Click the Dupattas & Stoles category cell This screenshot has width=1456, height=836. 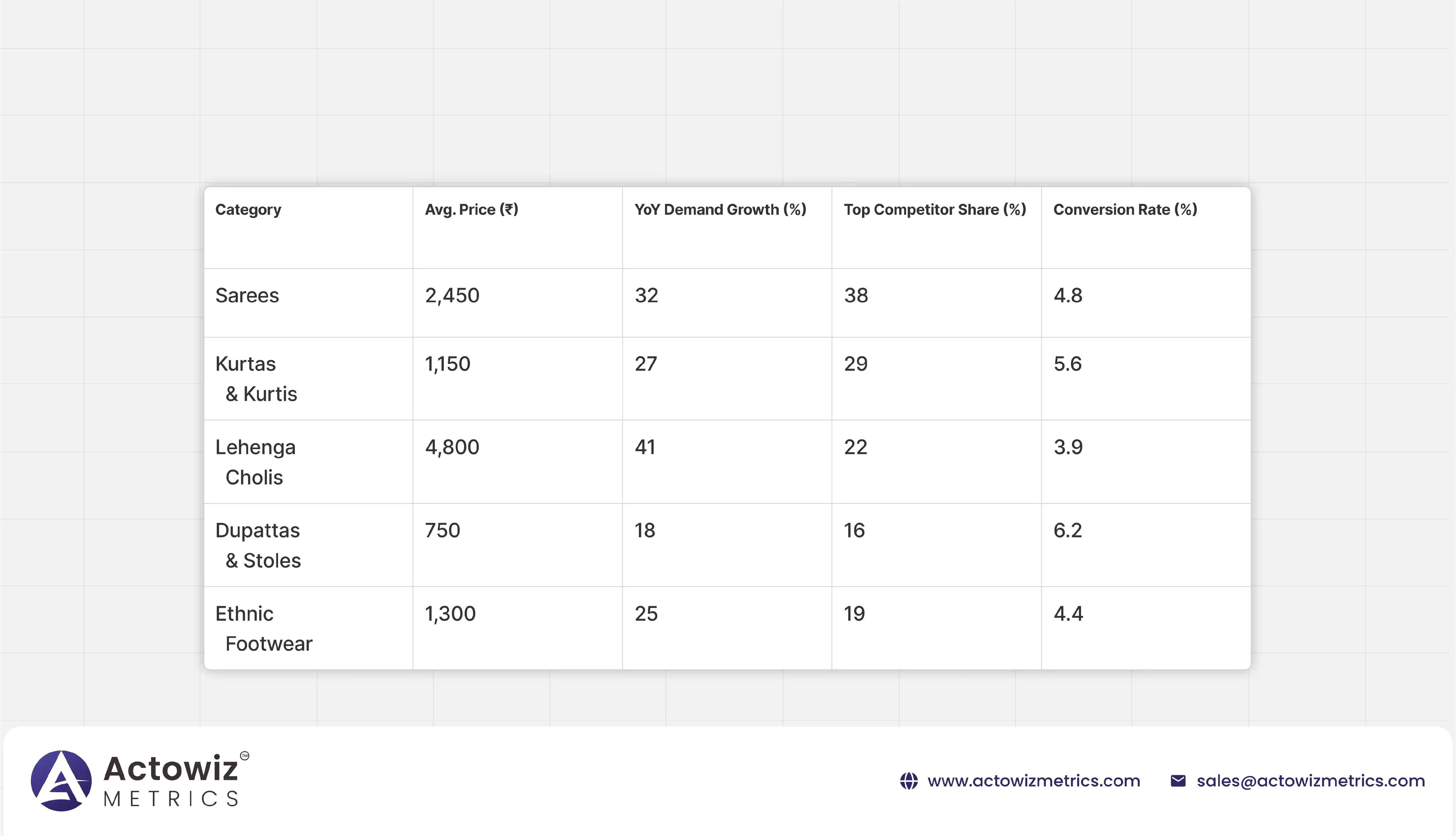click(258, 545)
